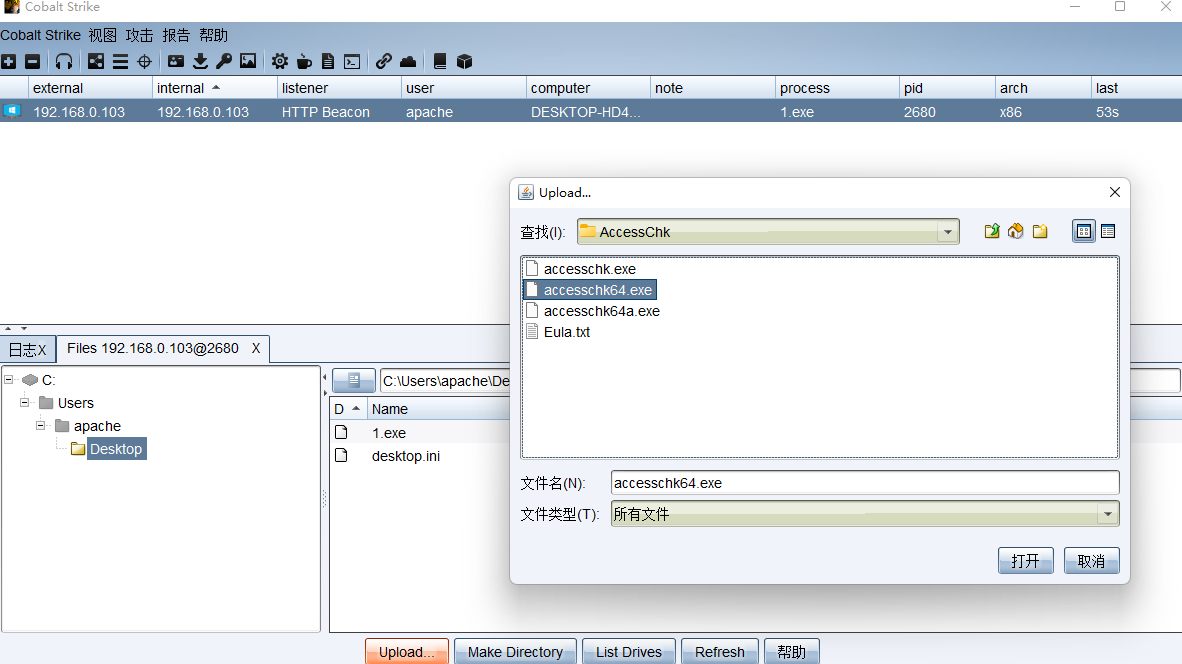Open Credentials via the ID card icon

pyautogui.click(x=176, y=62)
